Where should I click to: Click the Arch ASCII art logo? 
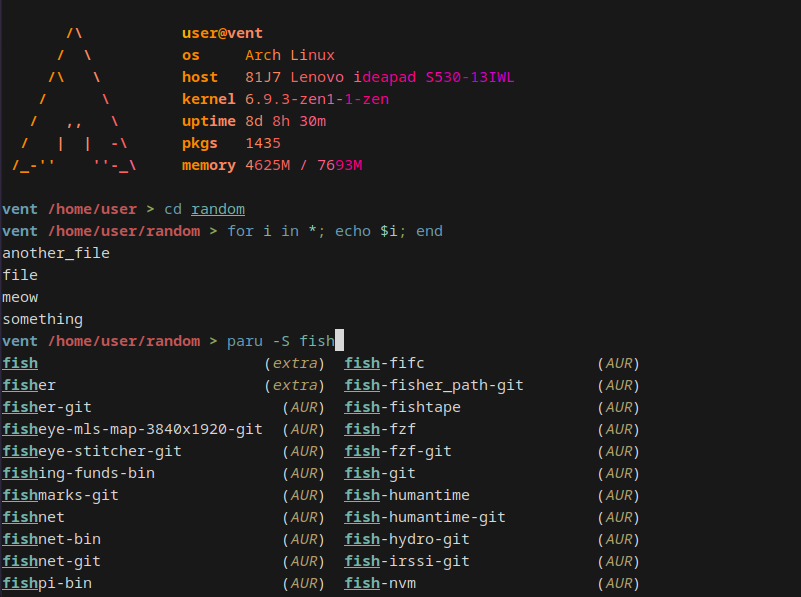tap(75, 100)
